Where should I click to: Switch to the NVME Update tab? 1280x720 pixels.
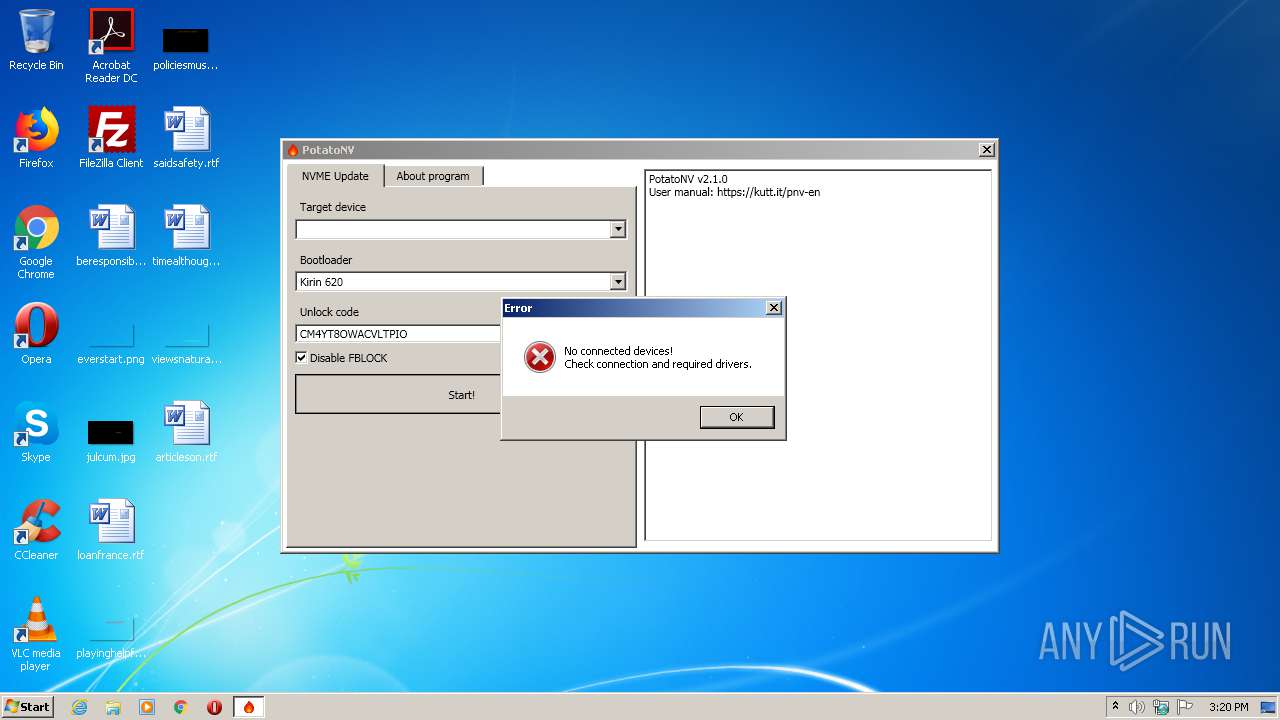click(x=336, y=176)
